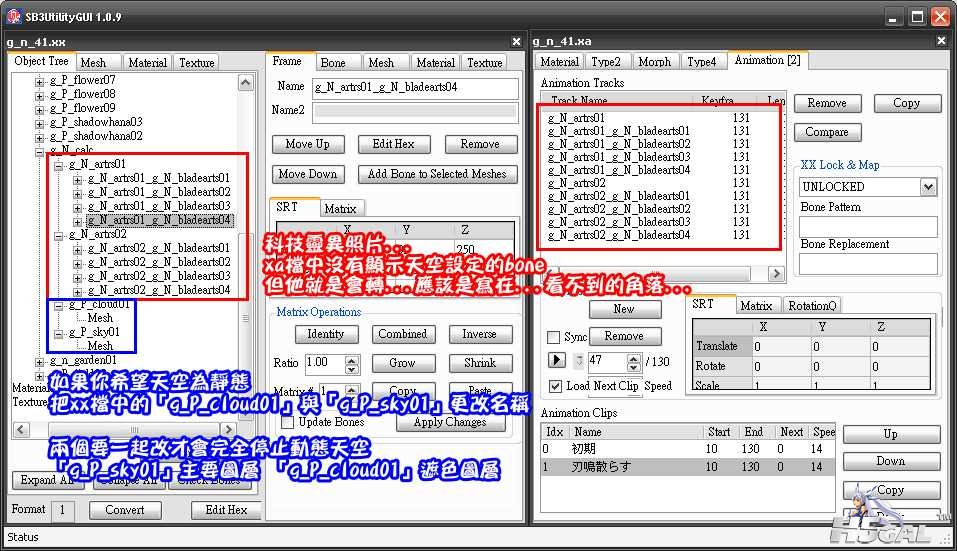The height and width of the screenshot is (551, 957).
Task: Toggle the Load Next Clip checkbox
Action: (x=556, y=386)
